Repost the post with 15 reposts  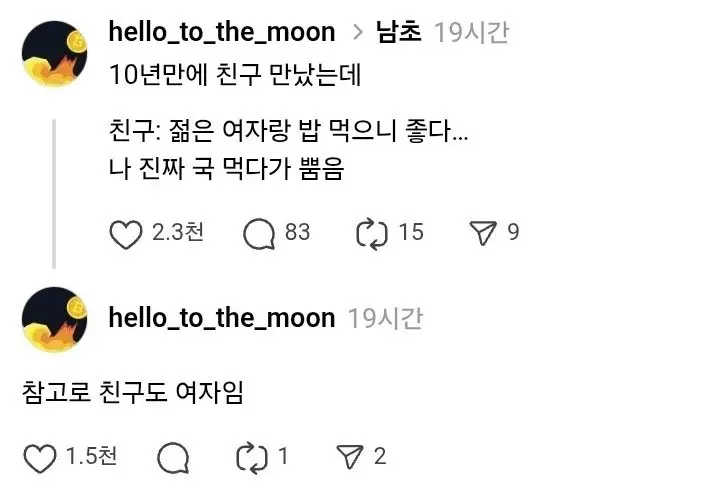371,234
